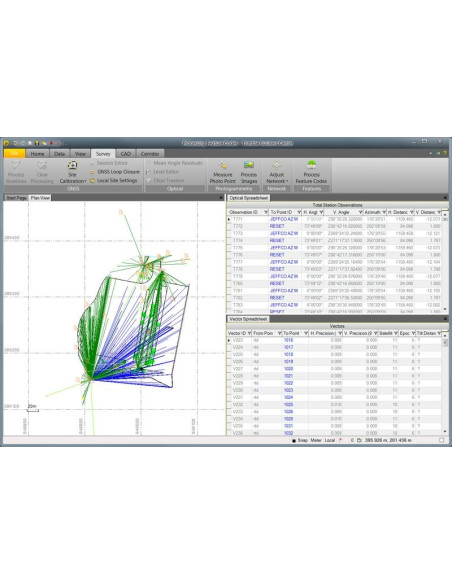Image resolution: width=452 pixels, height=584 pixels.
Task: Select the Plan View tab
Action: click(x=40, y=198)
